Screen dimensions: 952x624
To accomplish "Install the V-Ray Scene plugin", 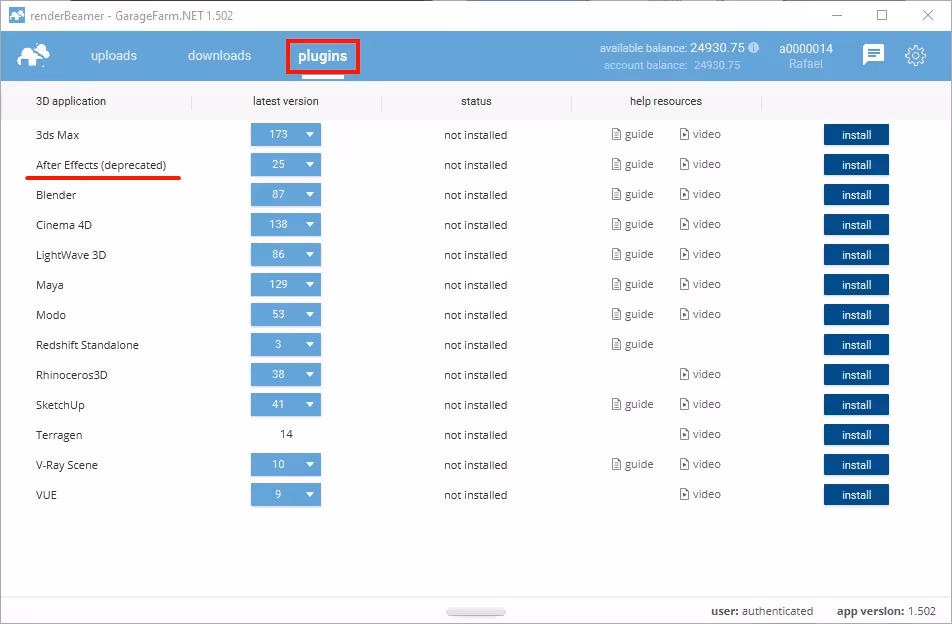I will (x=856, y=465).
